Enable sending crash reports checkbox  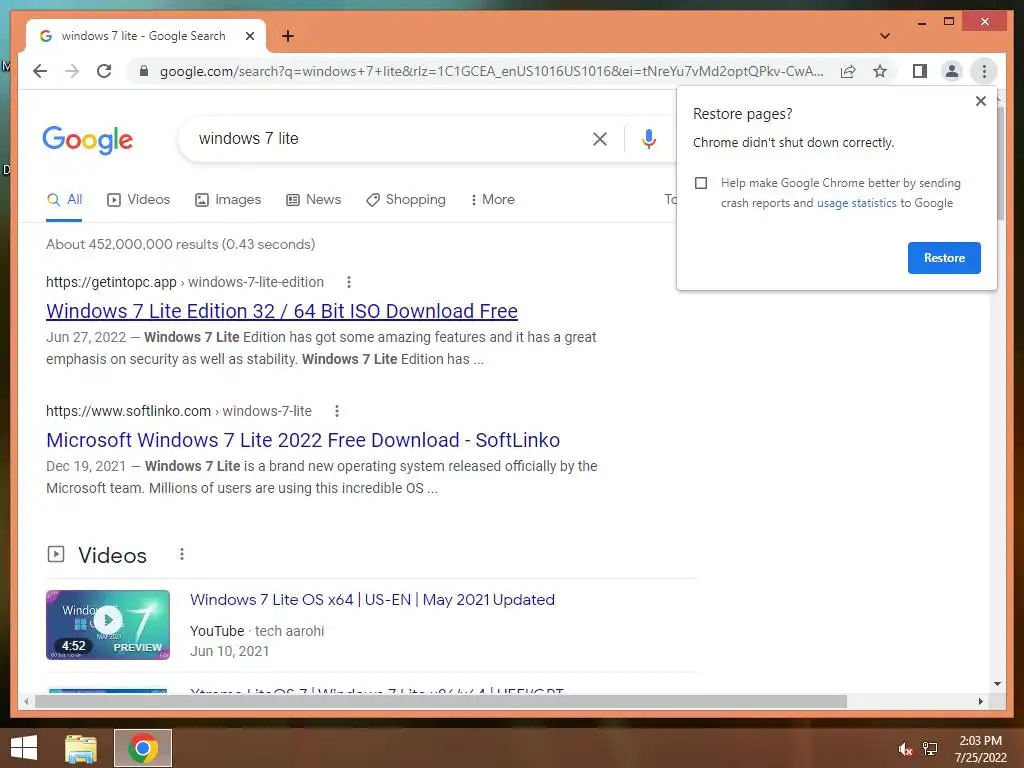[x=701, y=183]
